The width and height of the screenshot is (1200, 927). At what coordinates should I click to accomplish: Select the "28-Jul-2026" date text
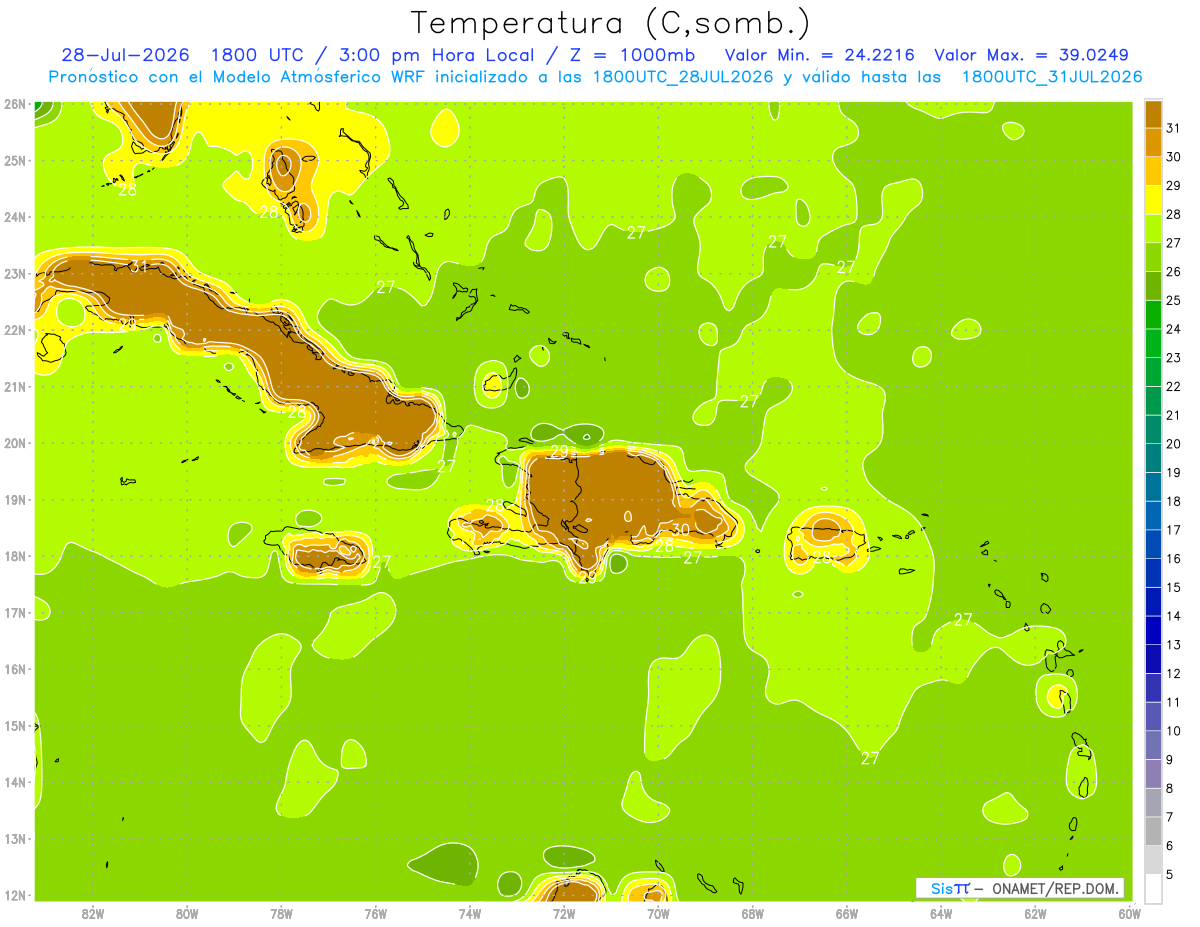125,55
